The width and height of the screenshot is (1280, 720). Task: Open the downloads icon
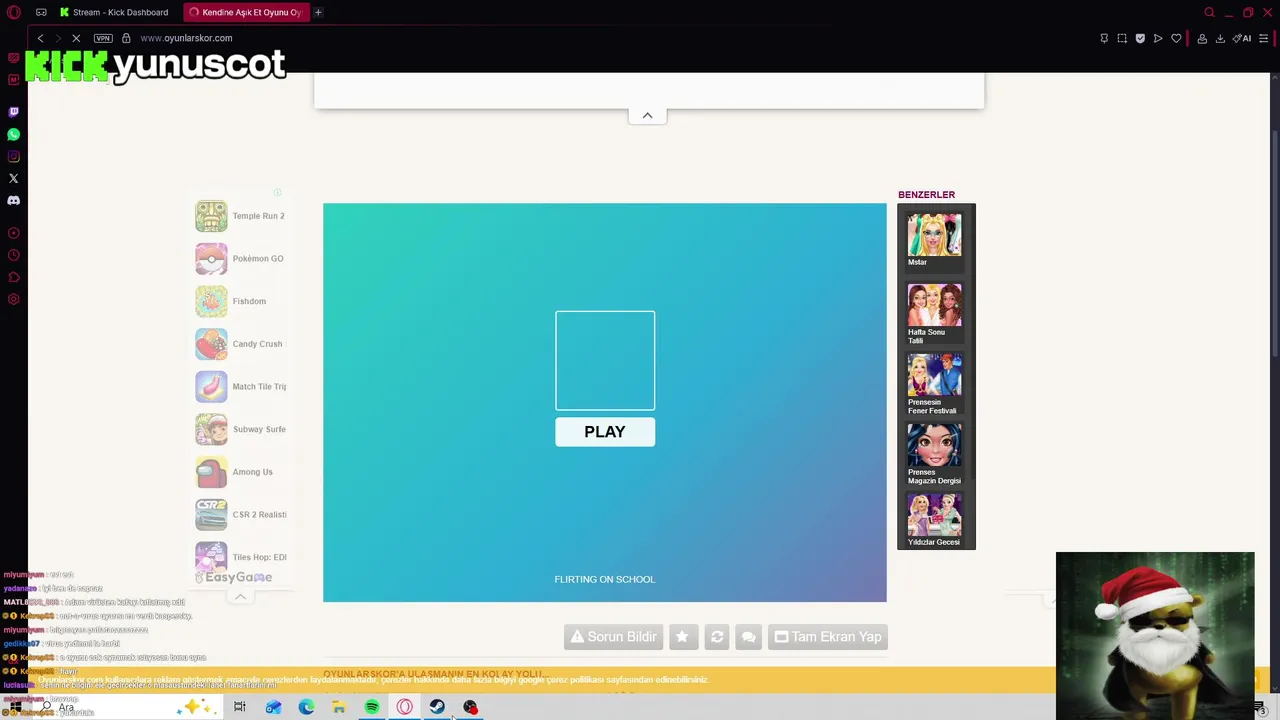point(1220,38)
